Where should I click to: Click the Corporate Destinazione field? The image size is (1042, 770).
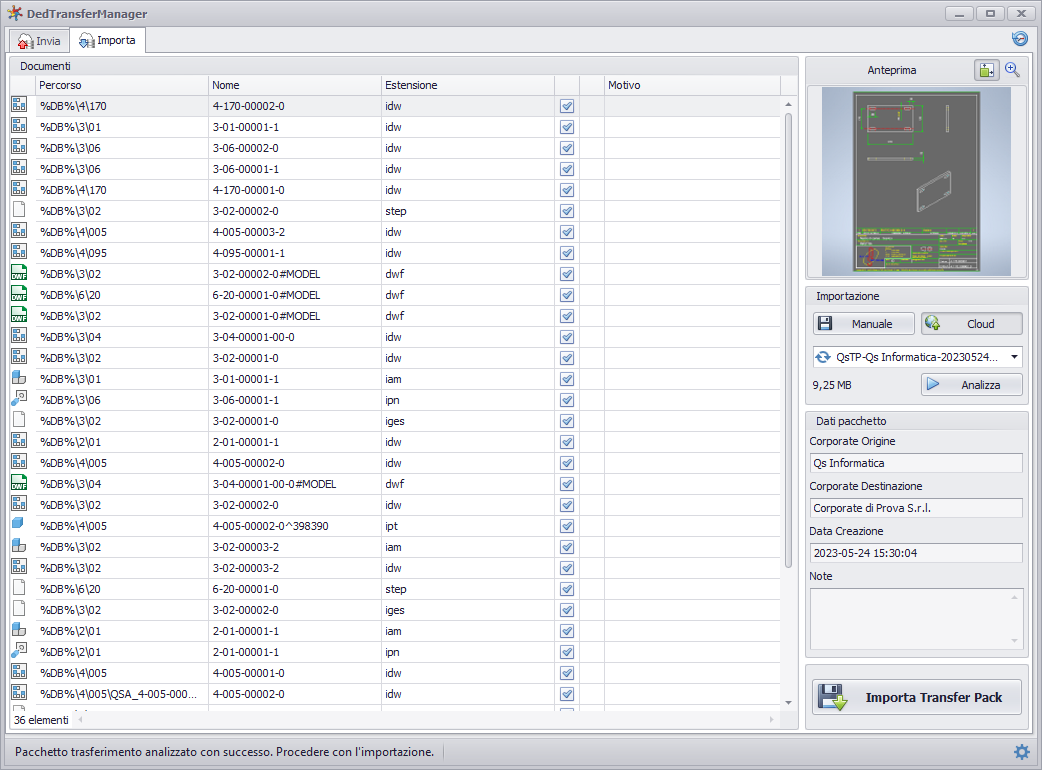(916, 508)
